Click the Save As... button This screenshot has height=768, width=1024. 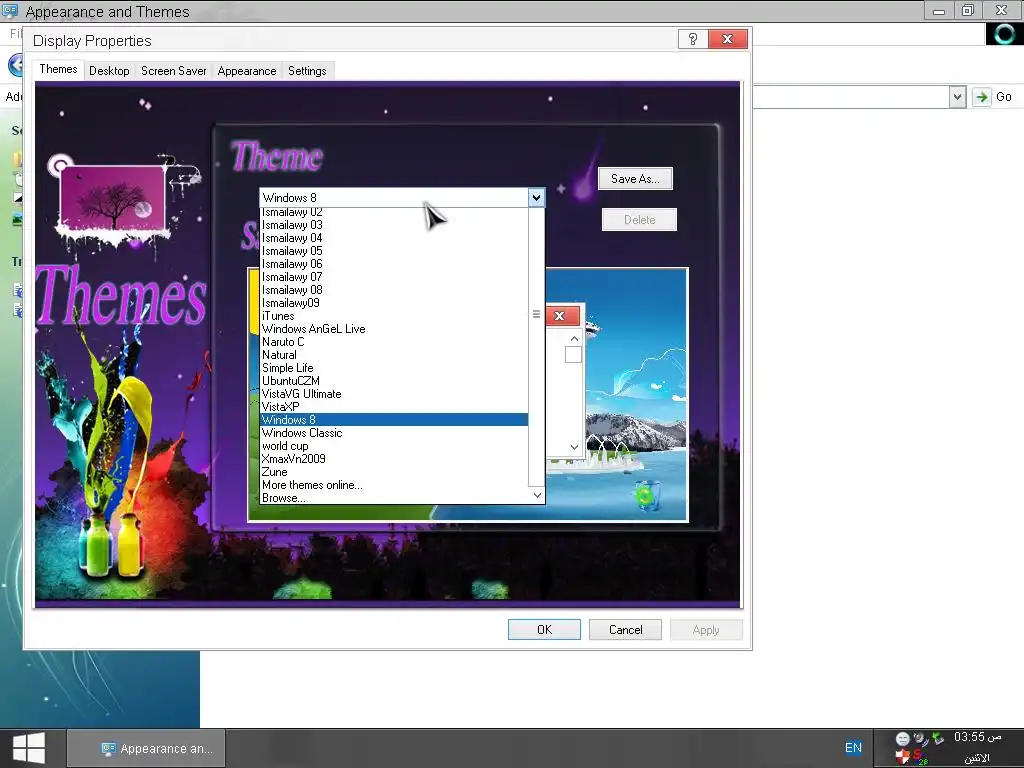pos(635,179)
